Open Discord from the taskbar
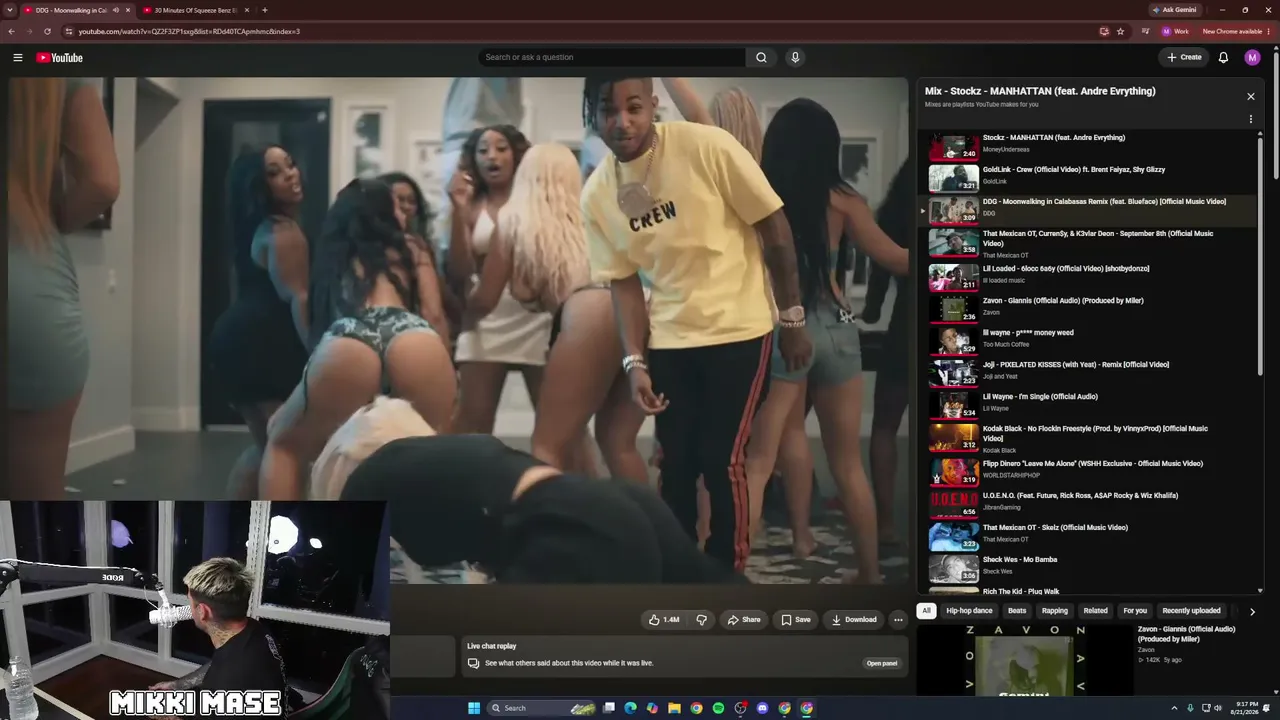The height and width of the screenshot is (720, 1280). 762,708
